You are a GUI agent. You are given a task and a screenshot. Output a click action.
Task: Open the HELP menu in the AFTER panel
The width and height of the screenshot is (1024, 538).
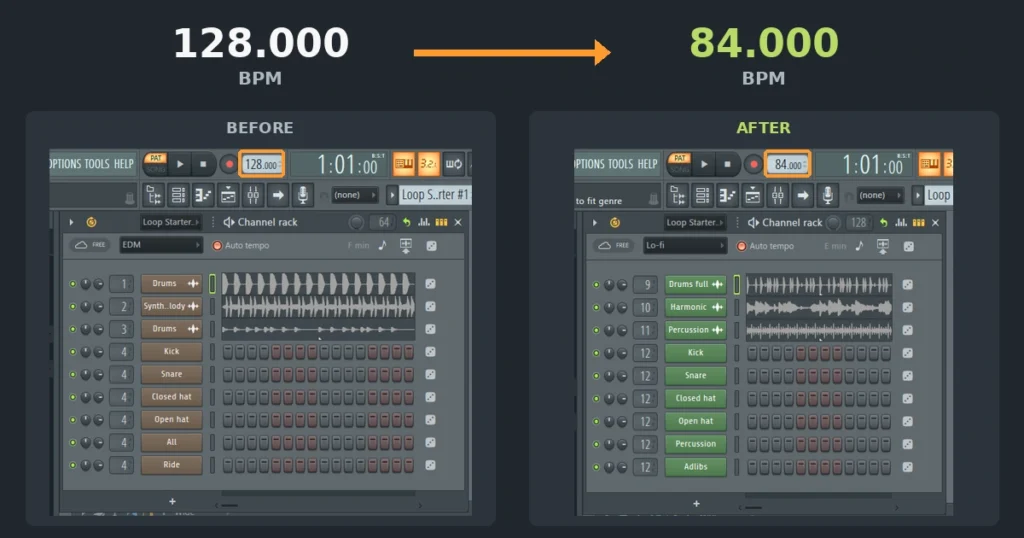(x=648, y=165)
